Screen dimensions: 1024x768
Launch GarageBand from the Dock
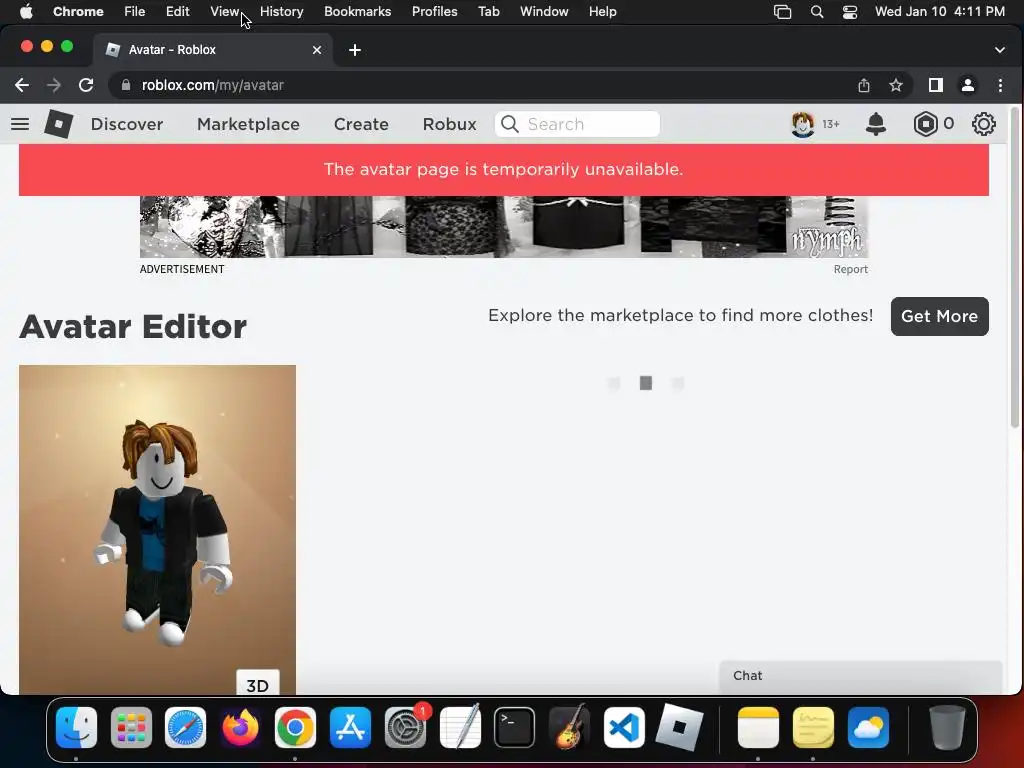[569, 728]
